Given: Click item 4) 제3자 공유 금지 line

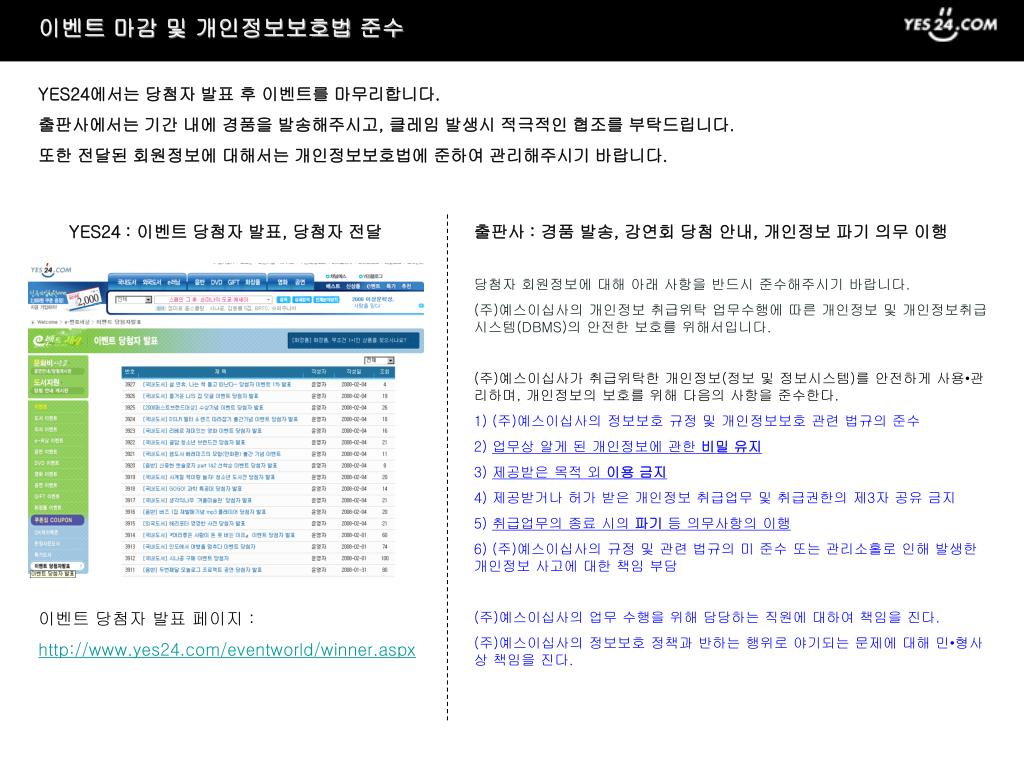Looking at the screenshot, I should coord(714,498).
